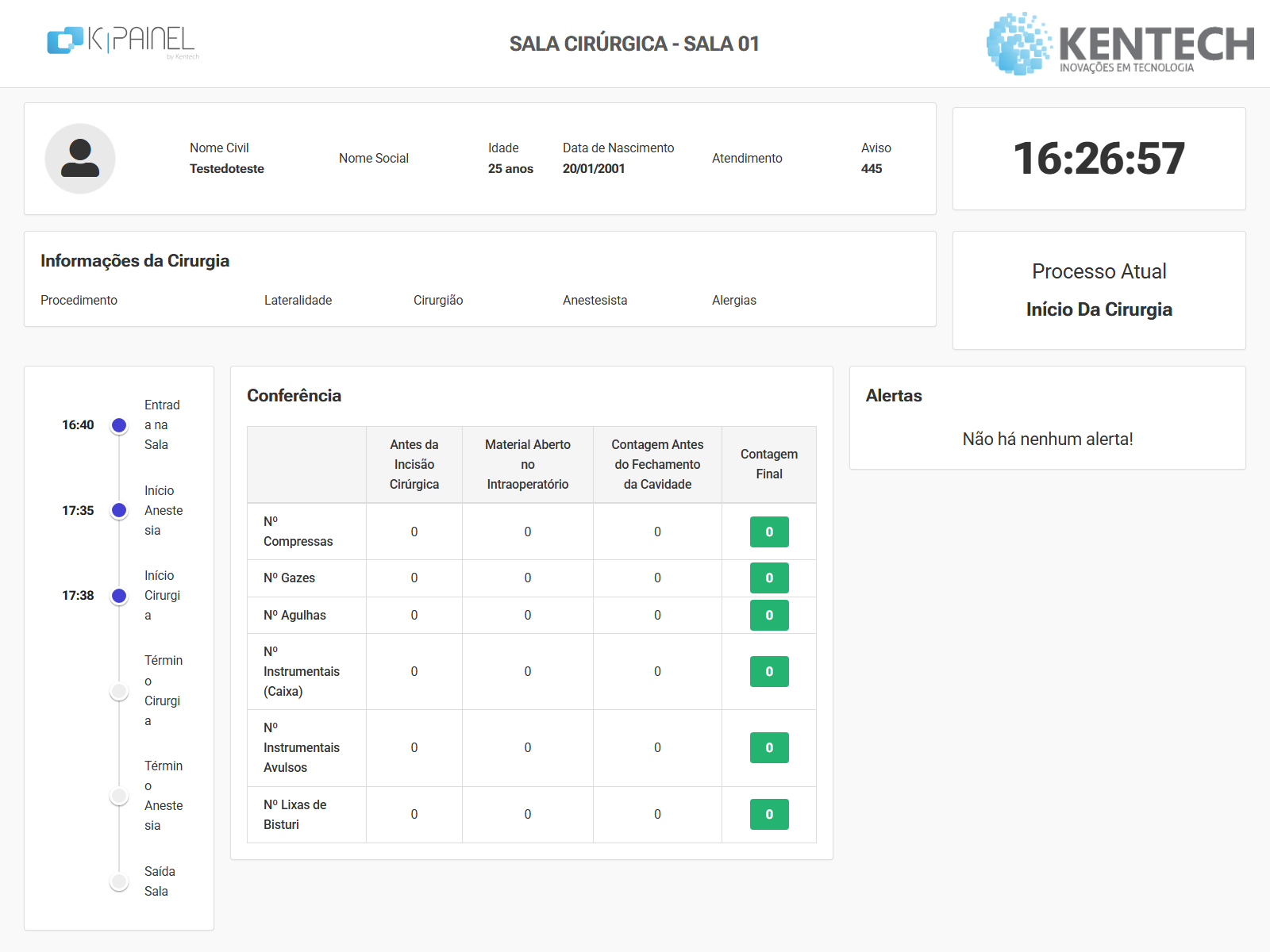Click the Término Anestesia timeline marker
1270x952 pixels.
click(x=119, y=796)
